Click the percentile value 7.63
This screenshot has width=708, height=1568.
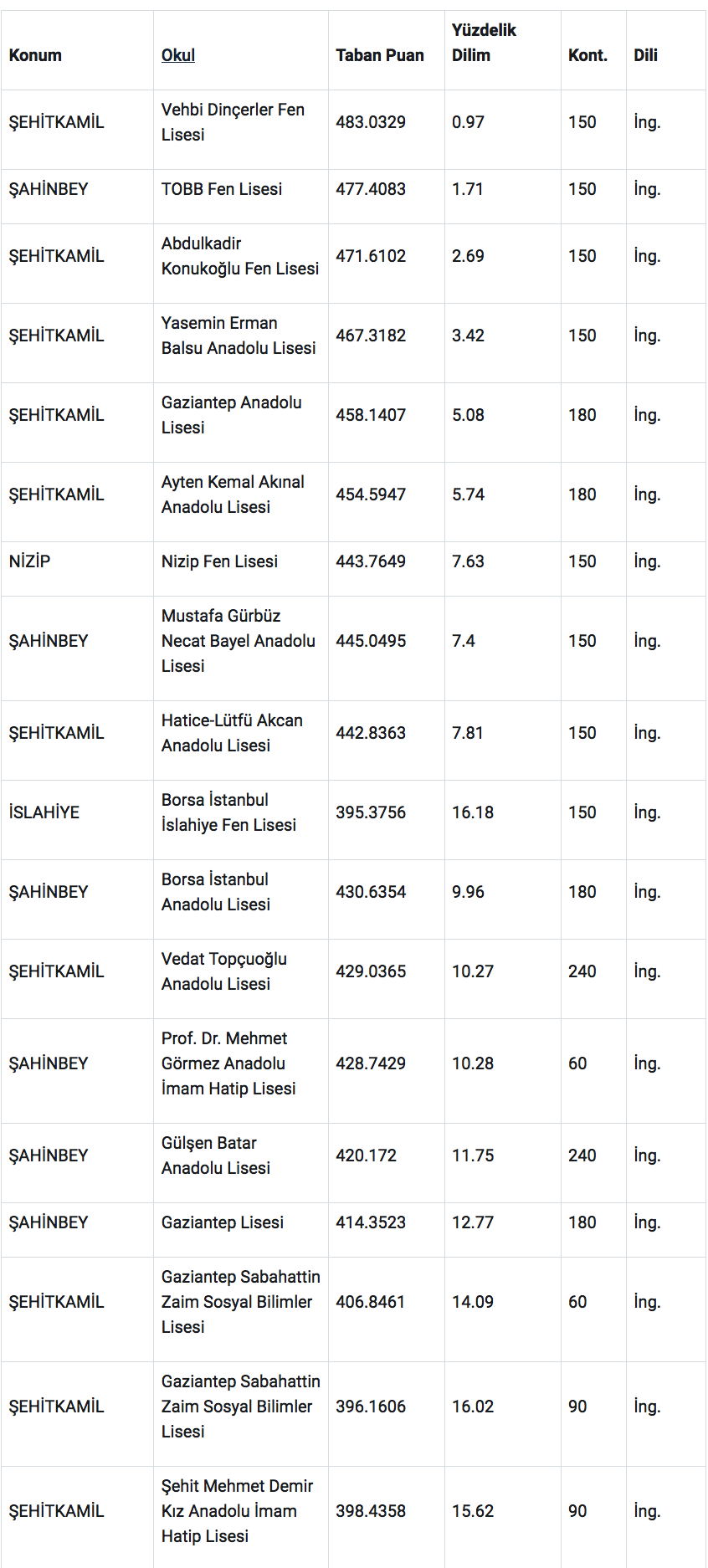pyautogui.click(x=468, y=561)
